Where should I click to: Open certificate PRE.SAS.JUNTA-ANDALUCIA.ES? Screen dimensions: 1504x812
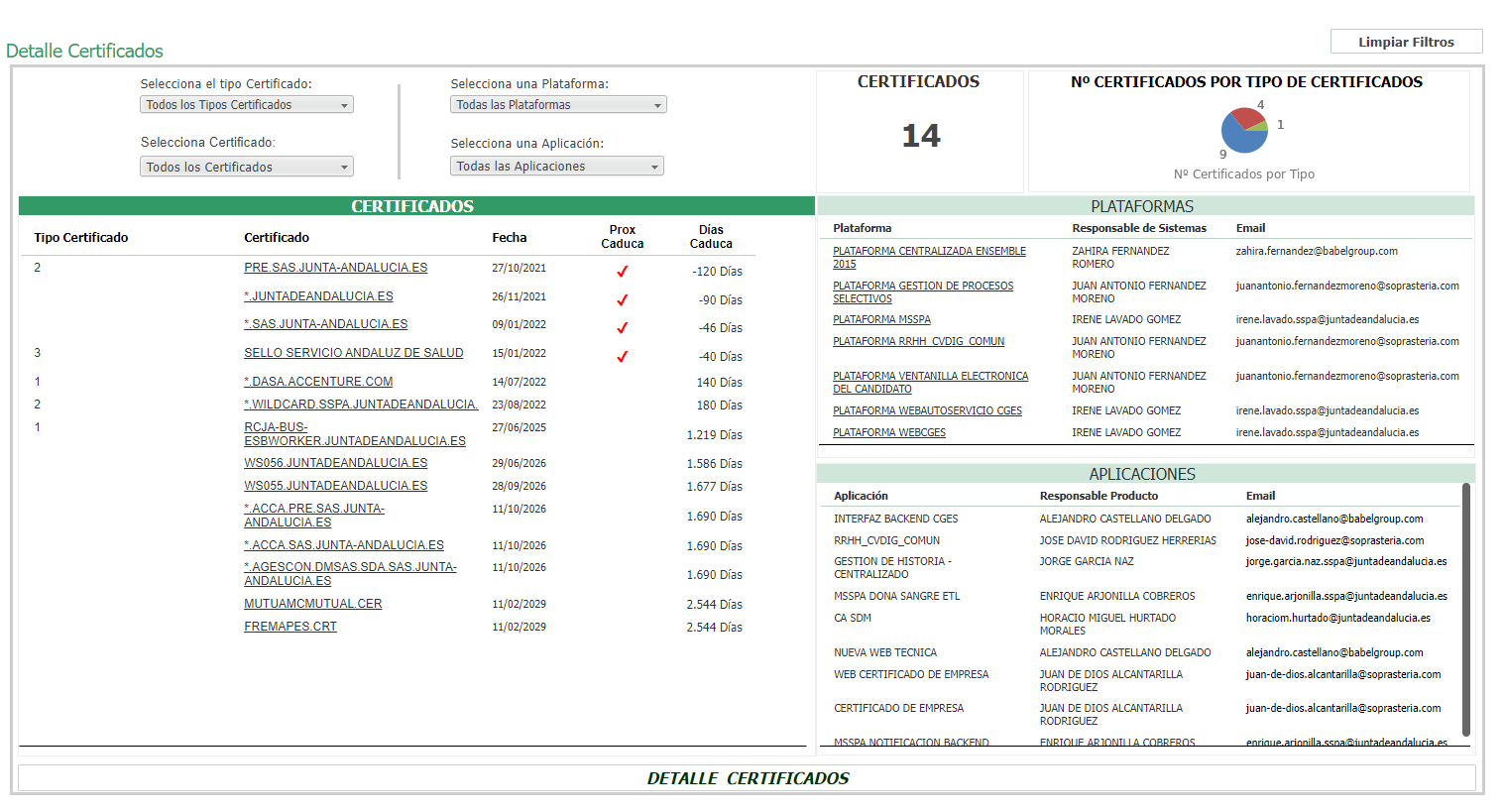tap(336, 268)
